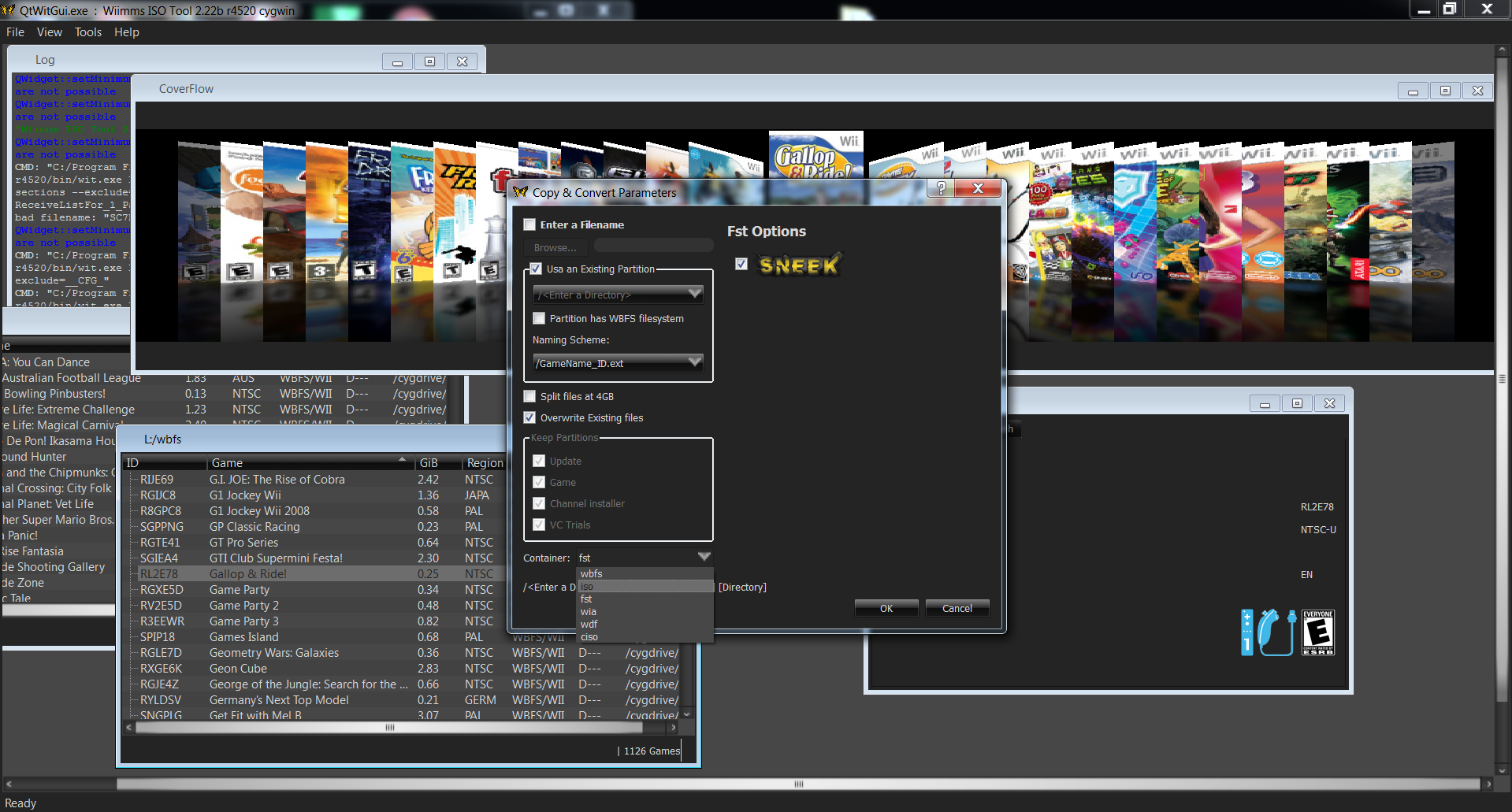Click the 1126 Games status text
This screenshot has width=1512, height=812.
tap(652, 751)
